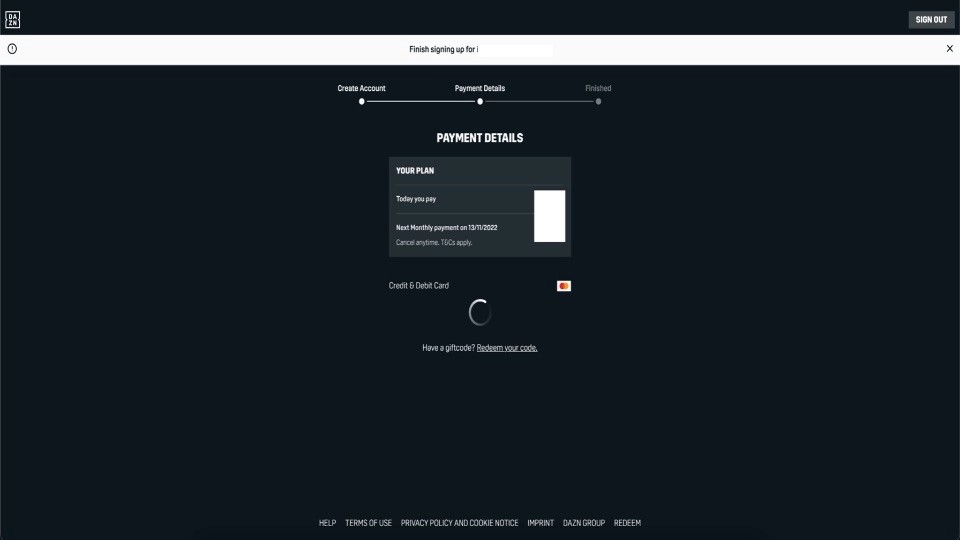Click the Finished step label
Screen dimensions: 960x540
pos(598,88)
